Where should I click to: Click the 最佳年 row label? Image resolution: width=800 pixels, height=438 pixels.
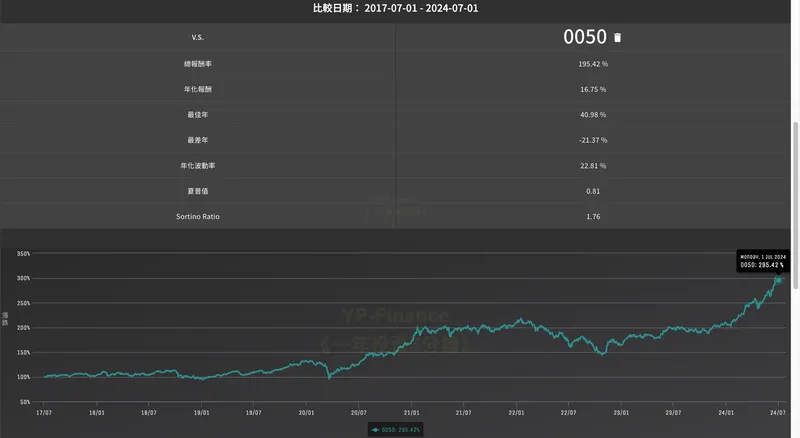[x=197, y=115]
